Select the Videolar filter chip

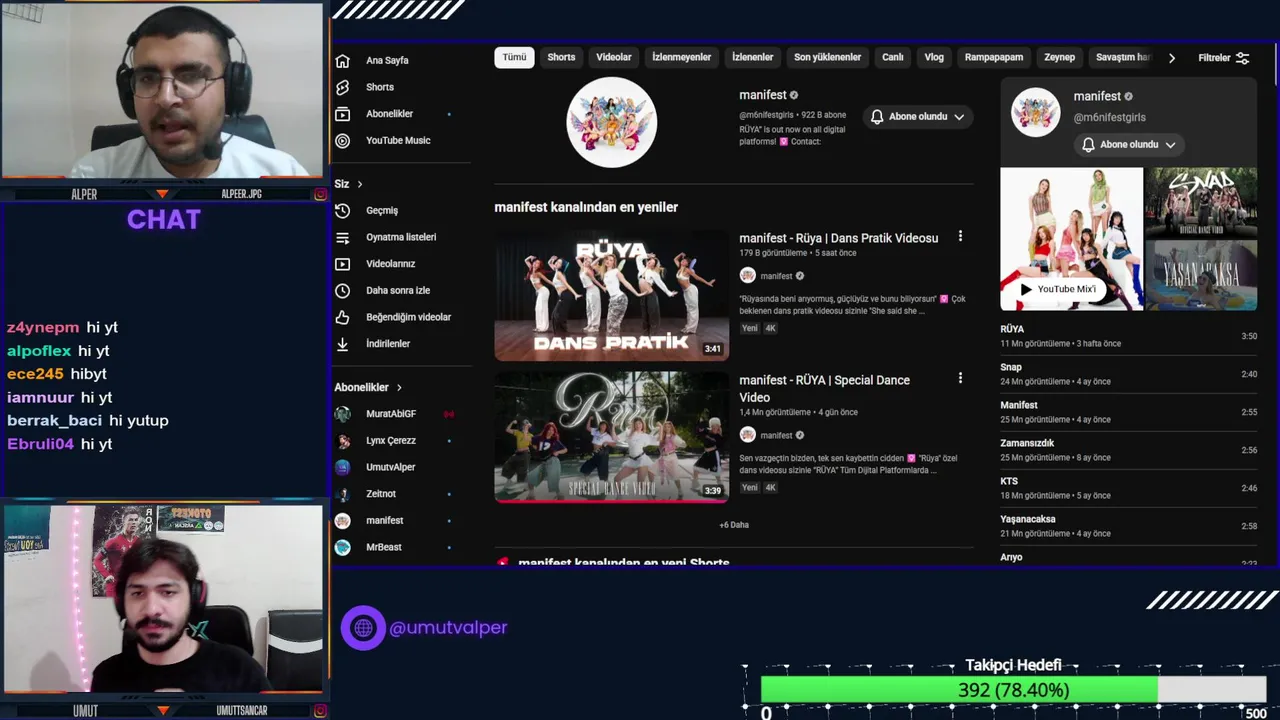coord(614,58)
